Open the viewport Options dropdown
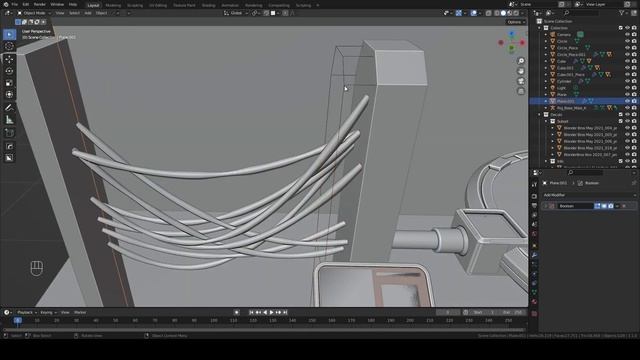 coord(516,22)
